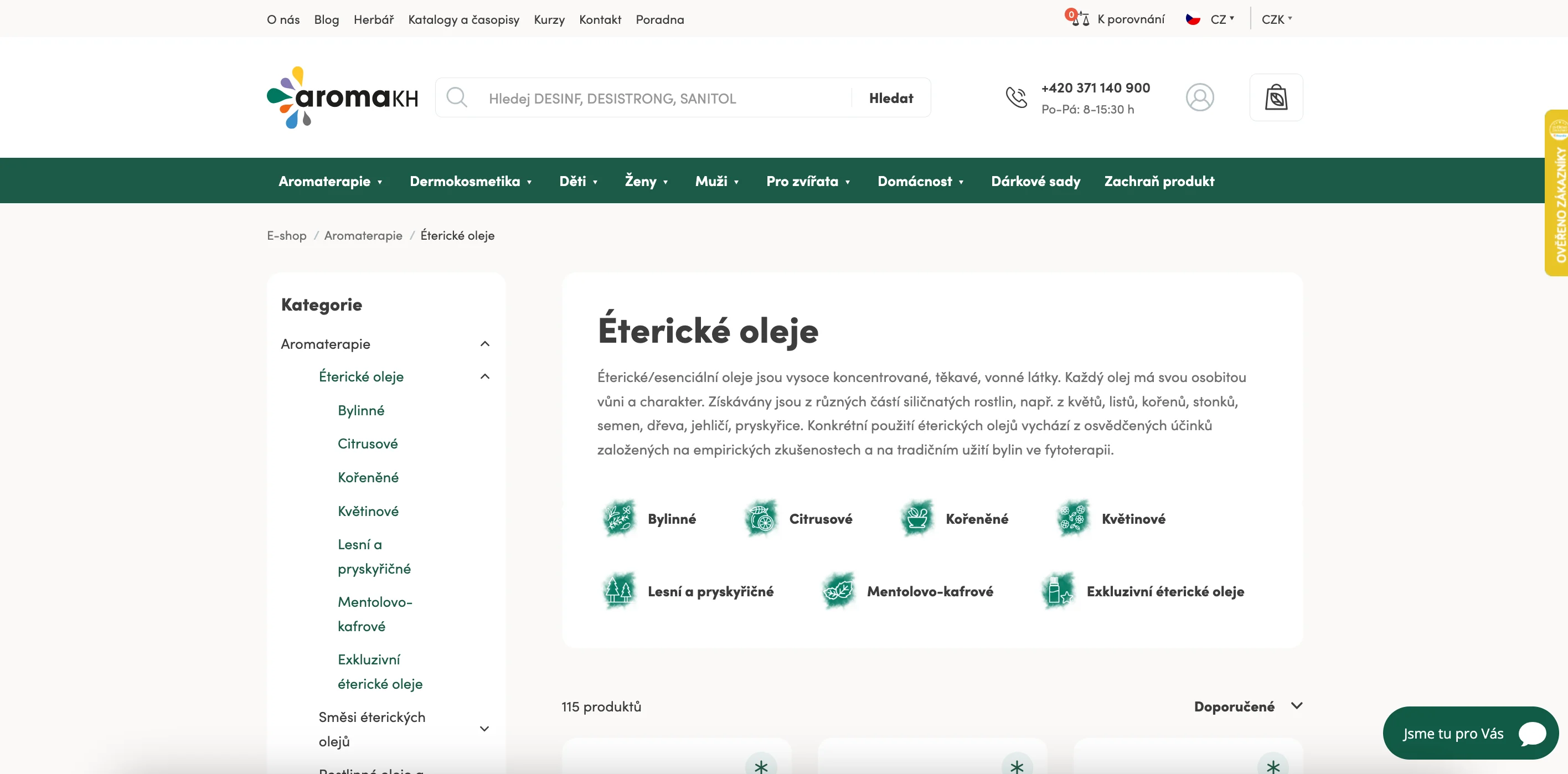Click the Mentolovo-kafrové leaf icon
This screenshot has height=774, width=1568.
839,591
